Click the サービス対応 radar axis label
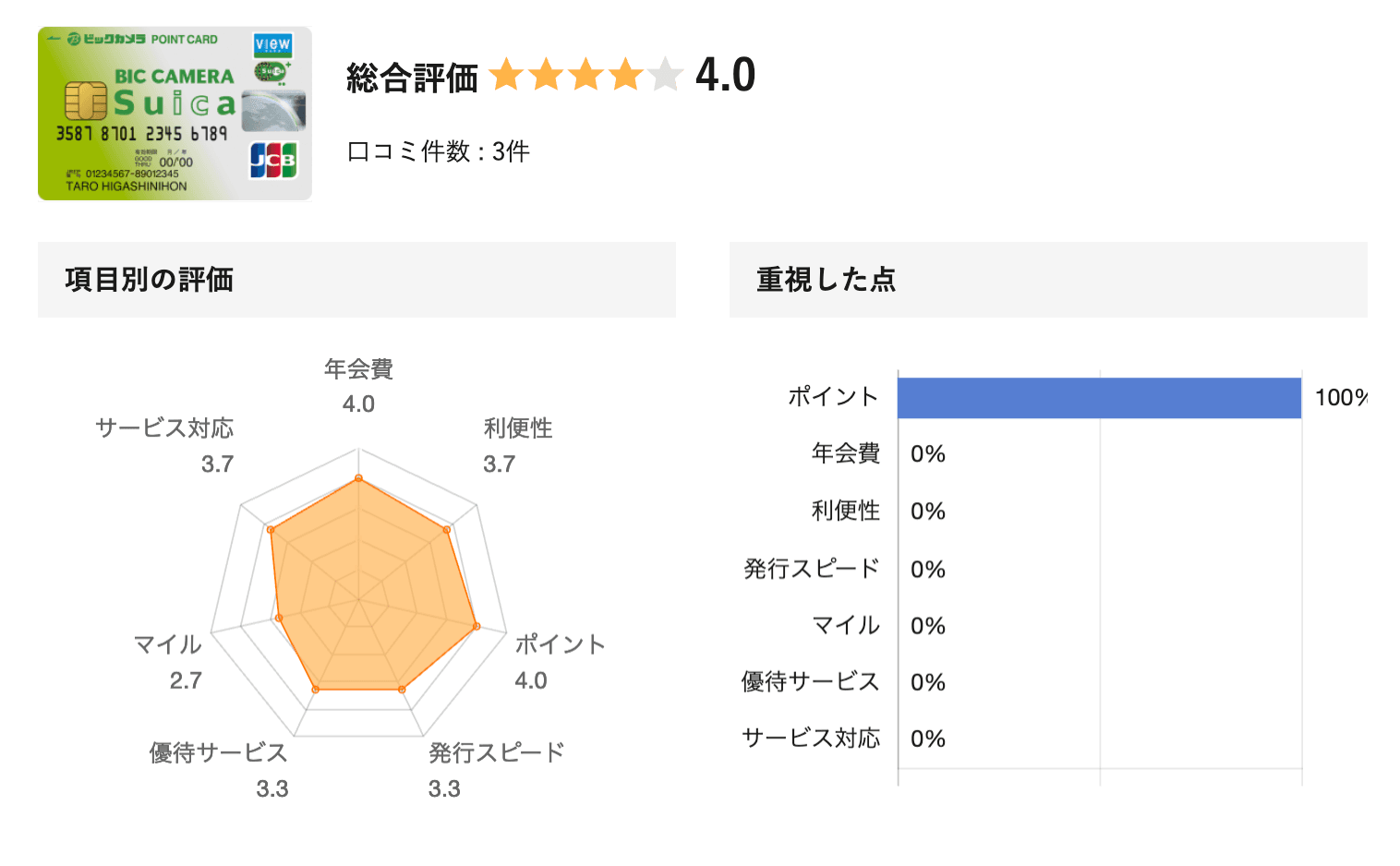This screenshot has height=866, width=1400. (164, 428)
